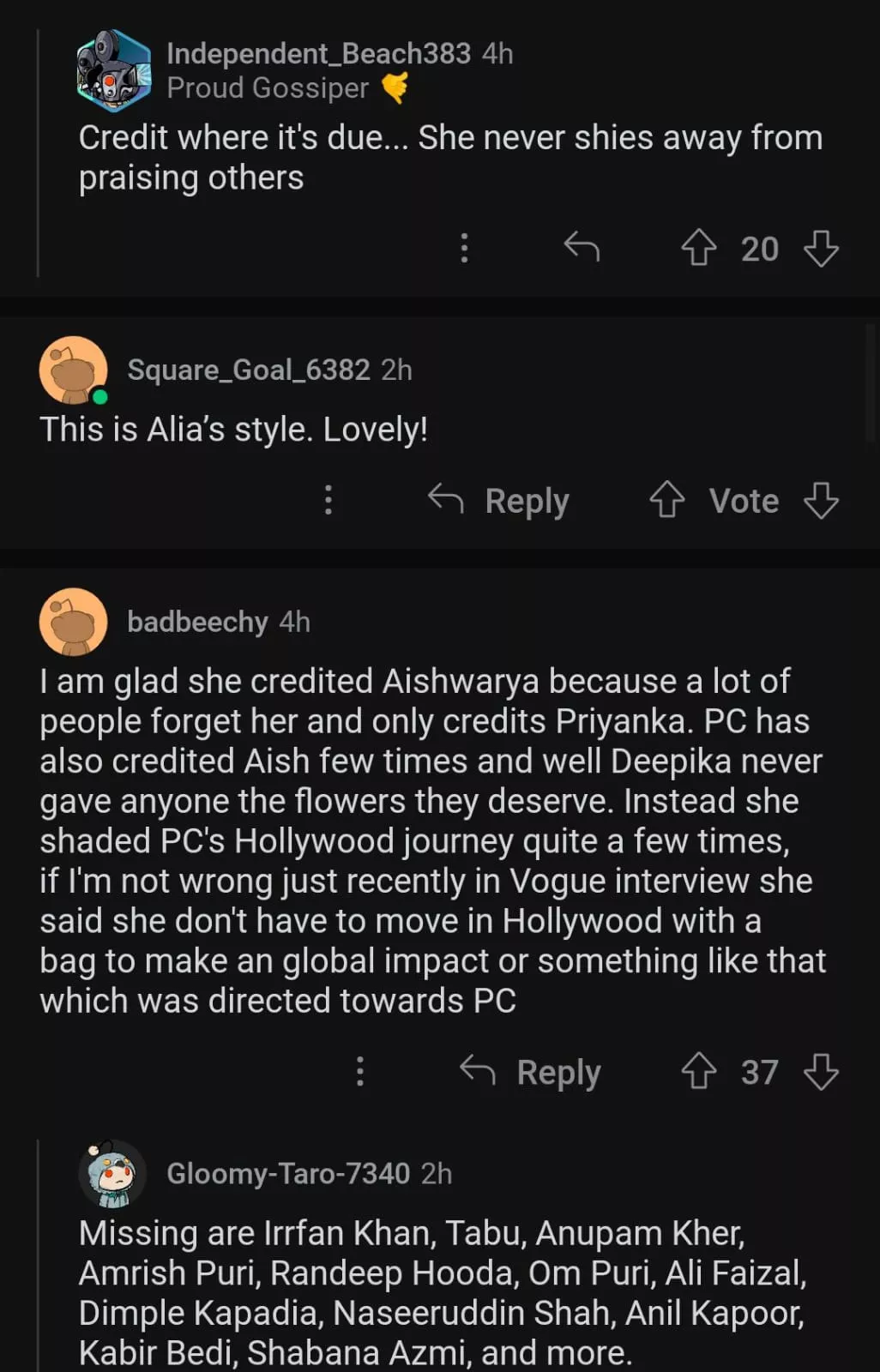This screenshot has height=1372, width=880.
Task: Upvote Independent_Beach383's comment
Action: coord(698,249)
